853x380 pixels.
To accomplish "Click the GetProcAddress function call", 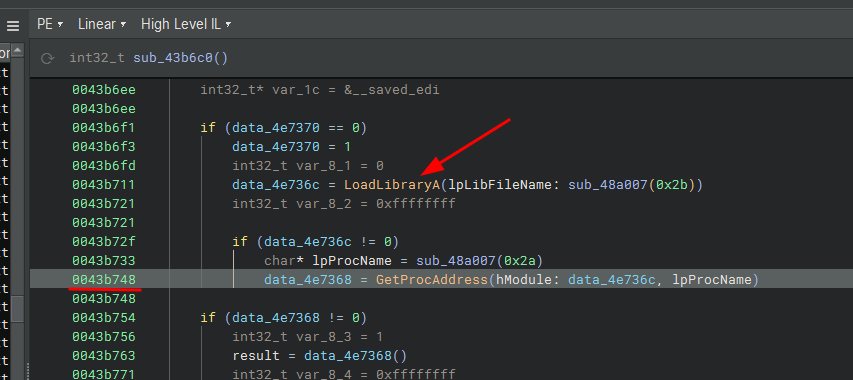I will (431, 280).
